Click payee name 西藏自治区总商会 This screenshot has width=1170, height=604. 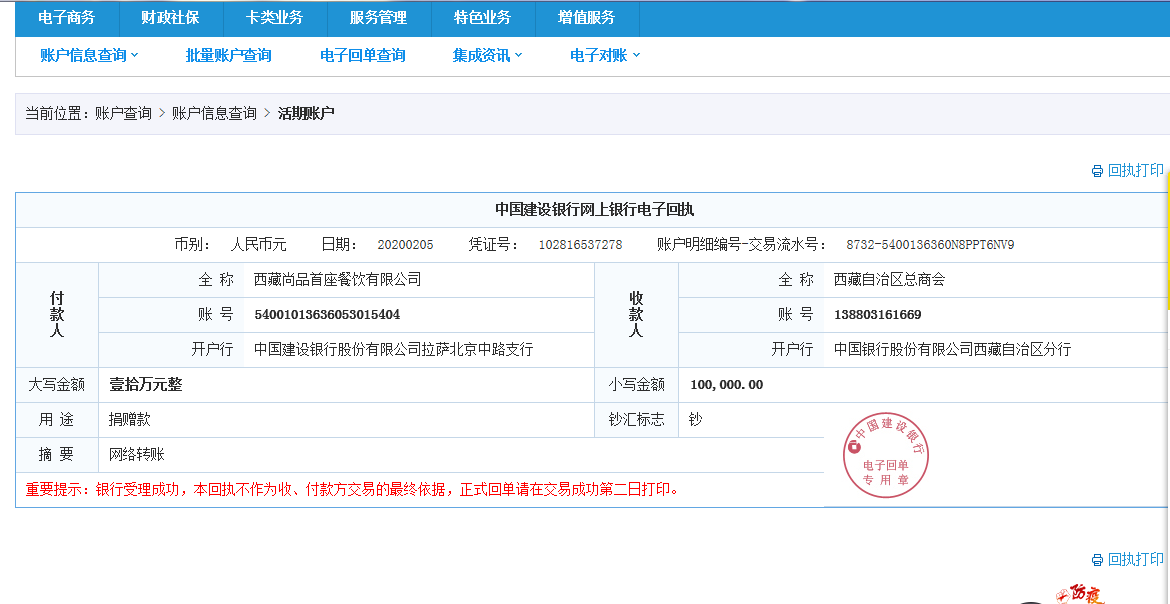coord(889,280)
